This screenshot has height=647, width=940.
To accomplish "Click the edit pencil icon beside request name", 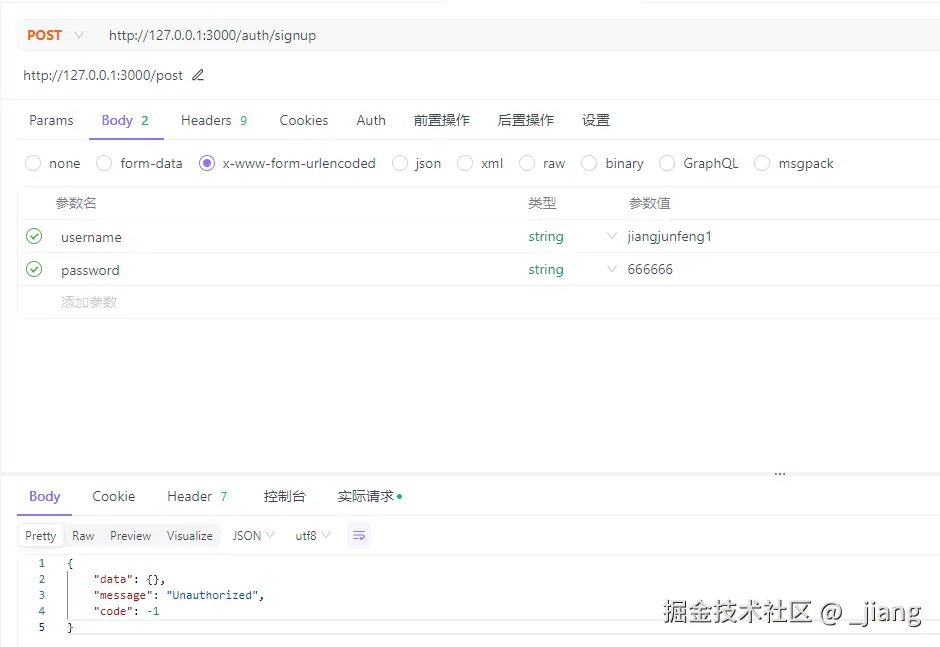I will [x=198, y=75].
